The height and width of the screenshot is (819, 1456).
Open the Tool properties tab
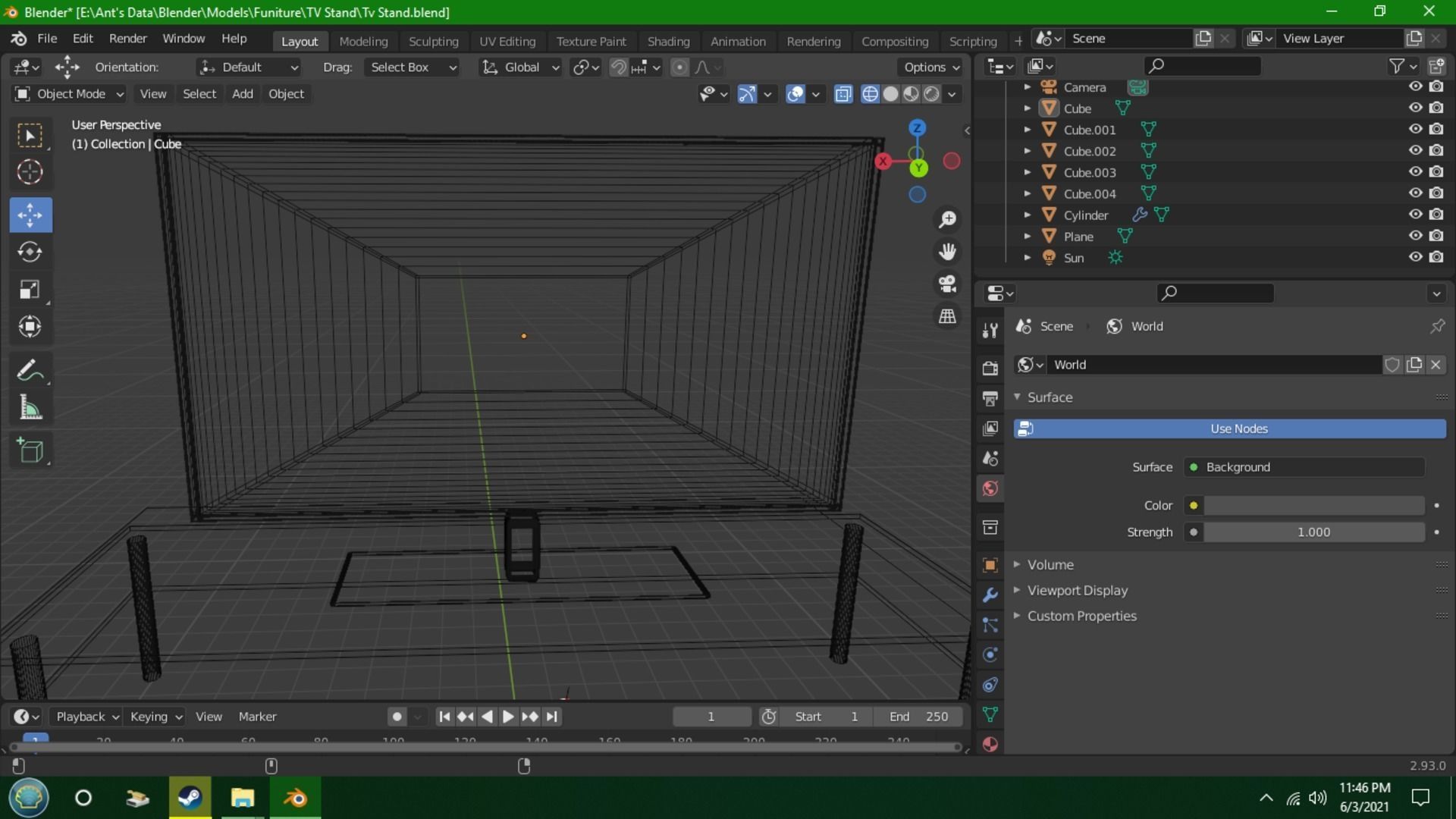click(x=990, y=330)
